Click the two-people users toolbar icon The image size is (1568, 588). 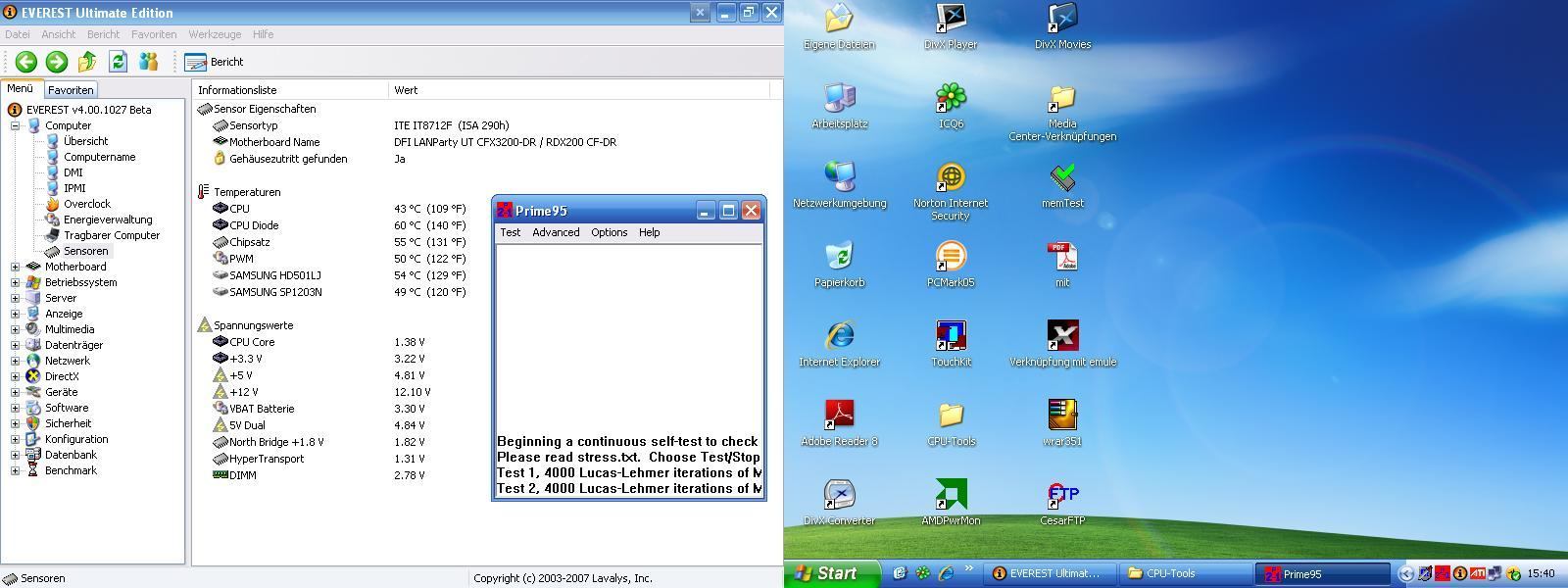click(x=148, y=62)
